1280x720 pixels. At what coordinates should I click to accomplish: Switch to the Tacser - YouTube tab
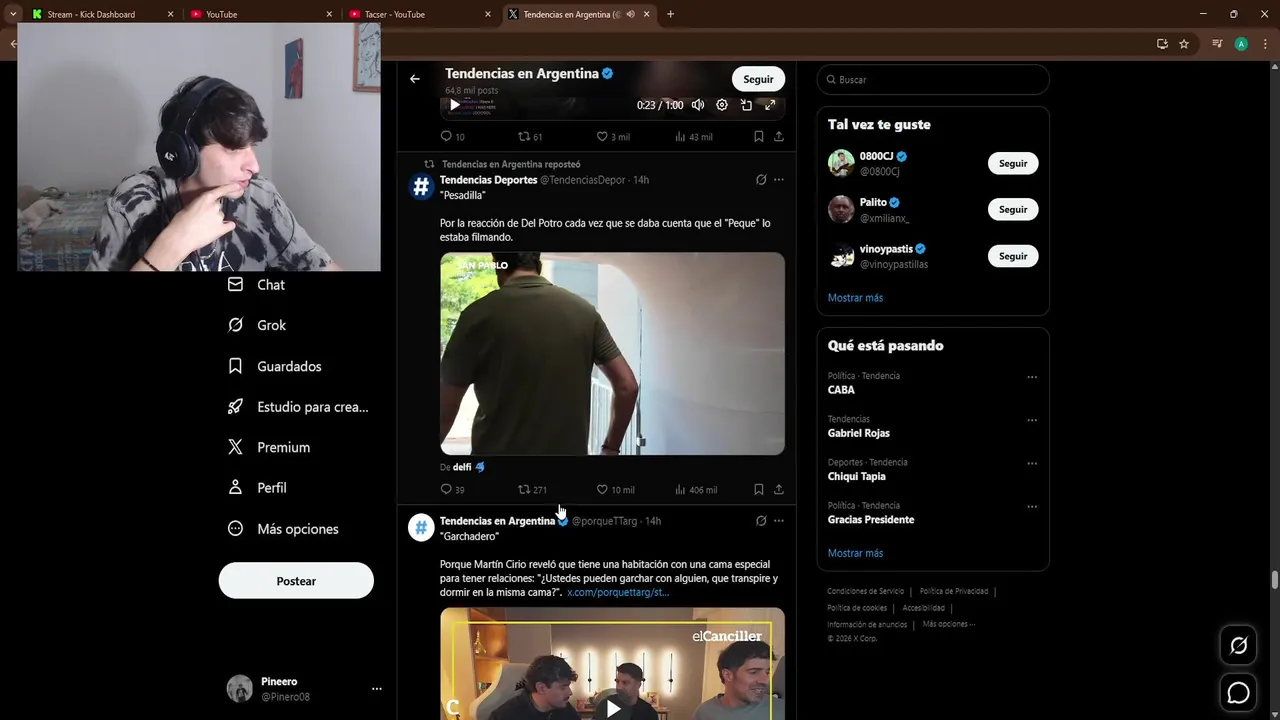pyautogui.click(x=420, y=14)
